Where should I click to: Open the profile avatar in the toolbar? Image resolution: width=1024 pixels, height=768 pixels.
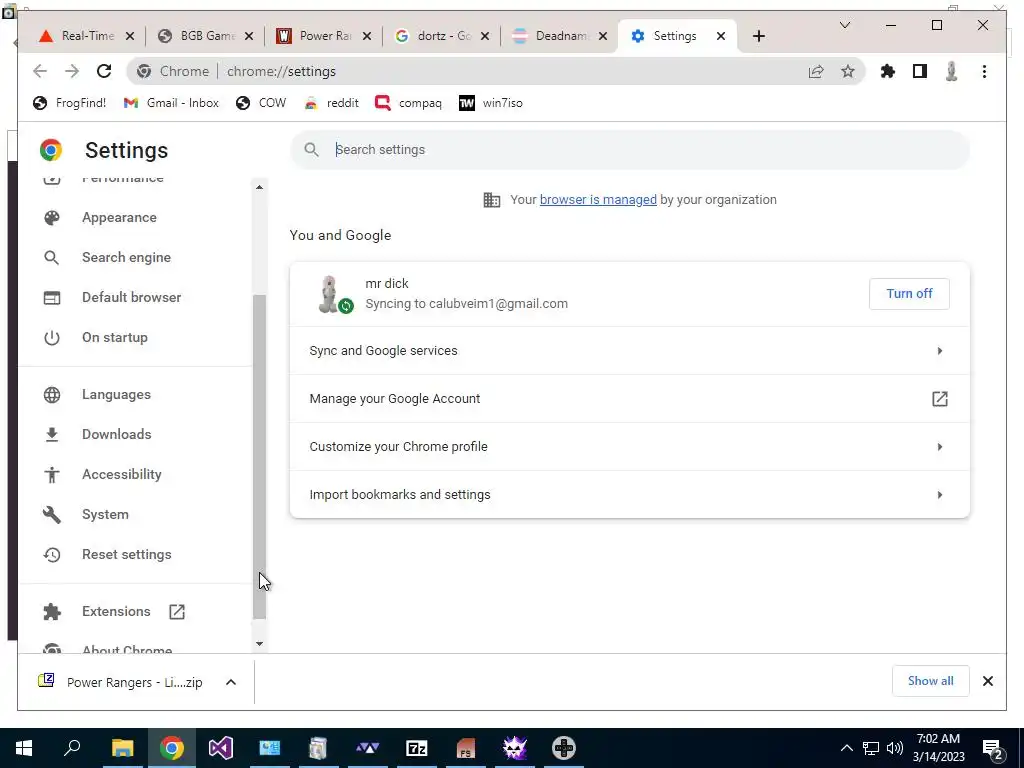(952, 71)
